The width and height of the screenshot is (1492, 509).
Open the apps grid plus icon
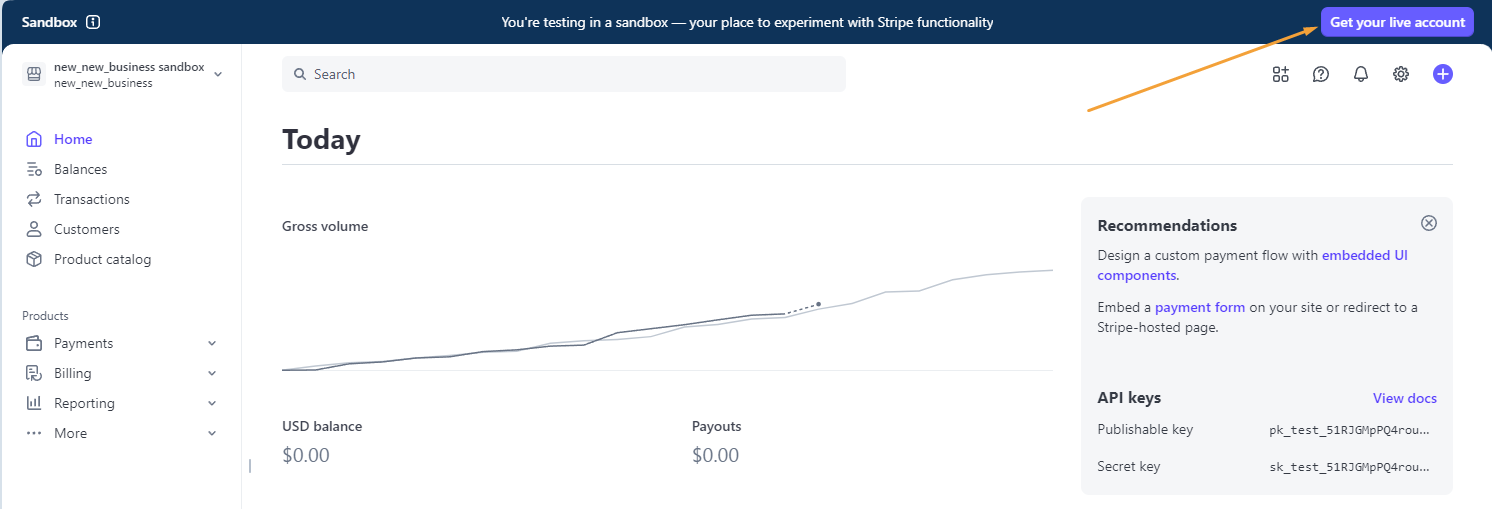click(x=1281, y=74)
